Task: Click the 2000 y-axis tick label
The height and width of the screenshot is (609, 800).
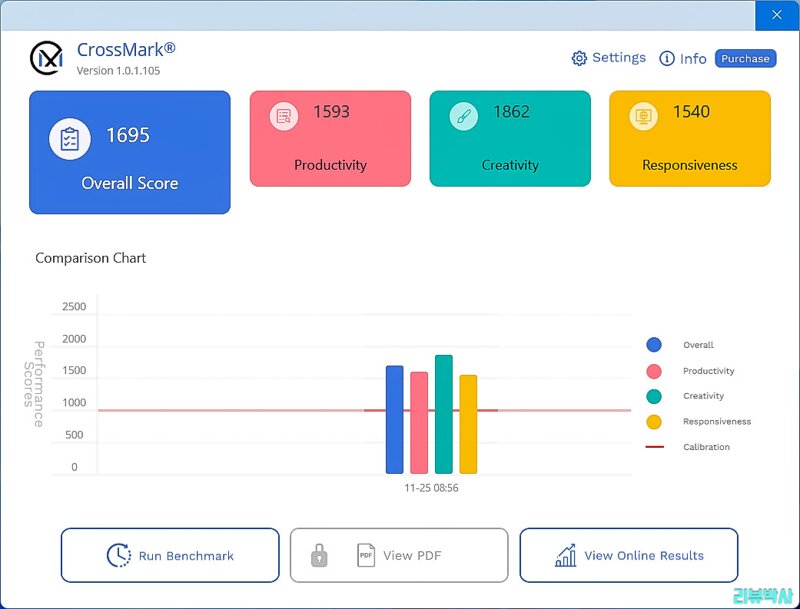Action: point(74,339)
